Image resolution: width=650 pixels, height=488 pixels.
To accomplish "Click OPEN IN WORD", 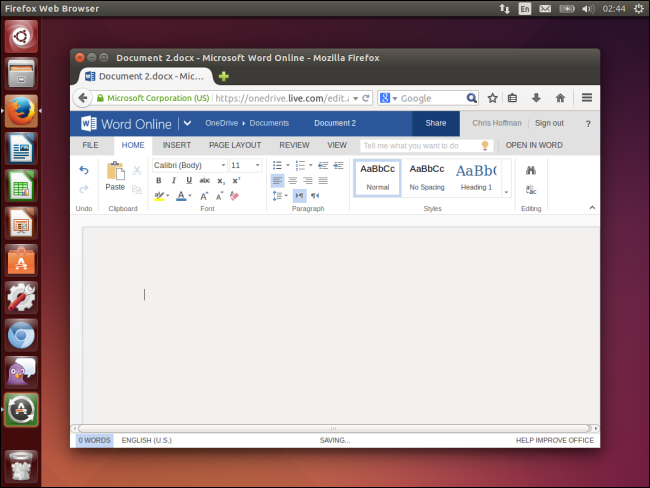I will pyautogui.click(x=534, y=145).
